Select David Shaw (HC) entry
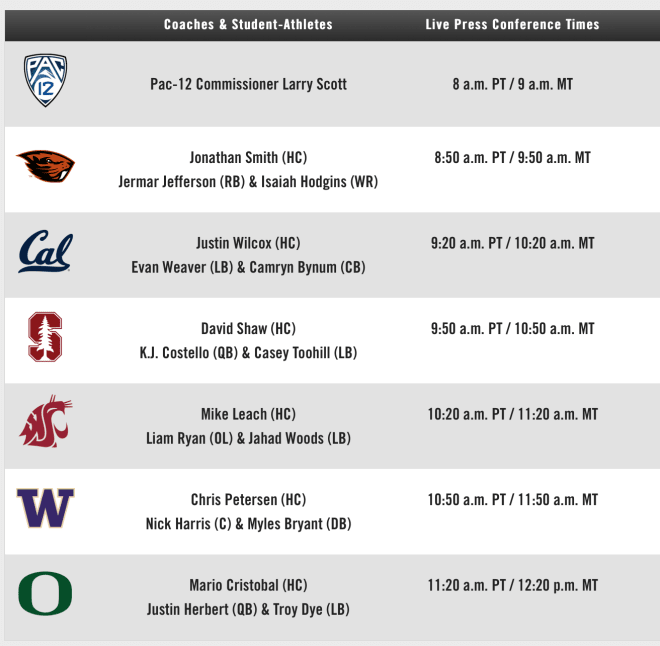 [248, 329]
